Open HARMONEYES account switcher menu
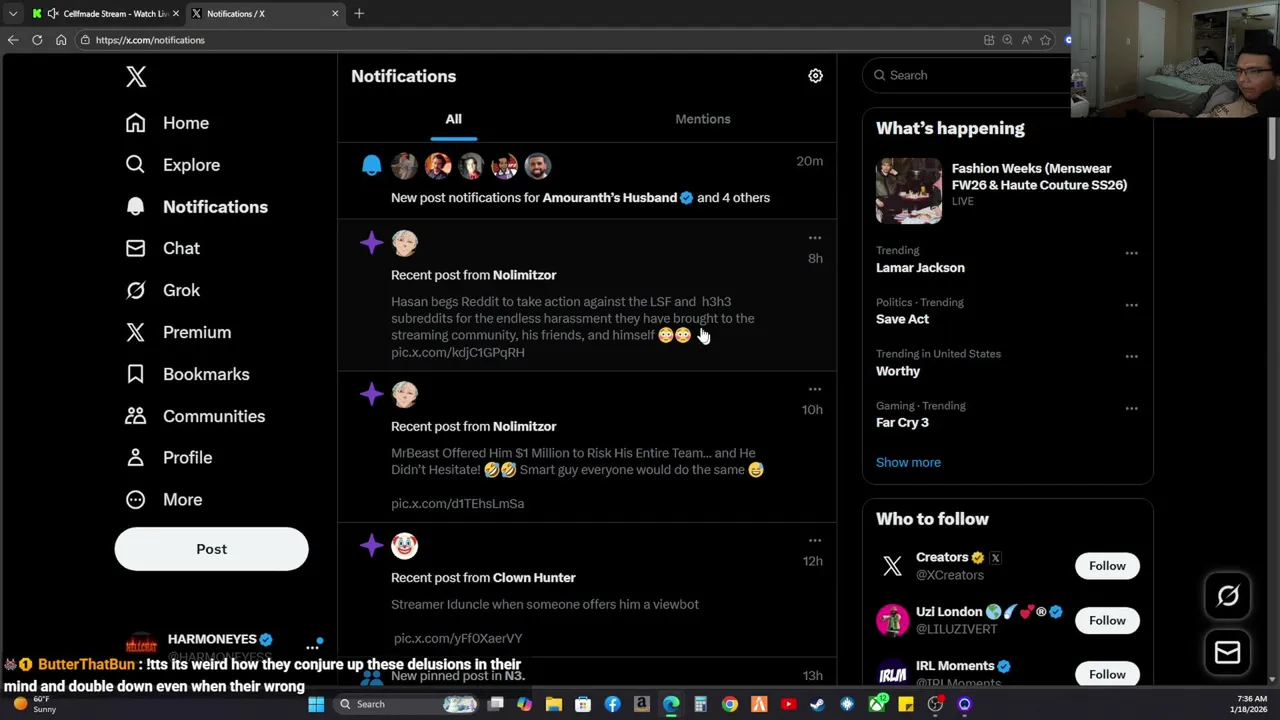 click(x=312, y=647)
